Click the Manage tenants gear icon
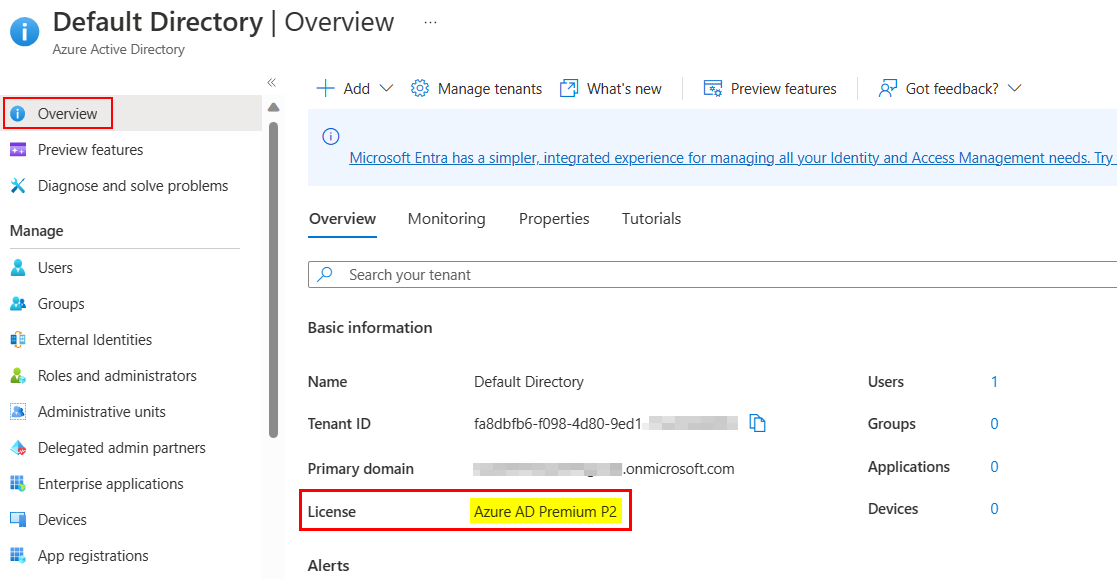1117x579 pixels. pos(420,88)
